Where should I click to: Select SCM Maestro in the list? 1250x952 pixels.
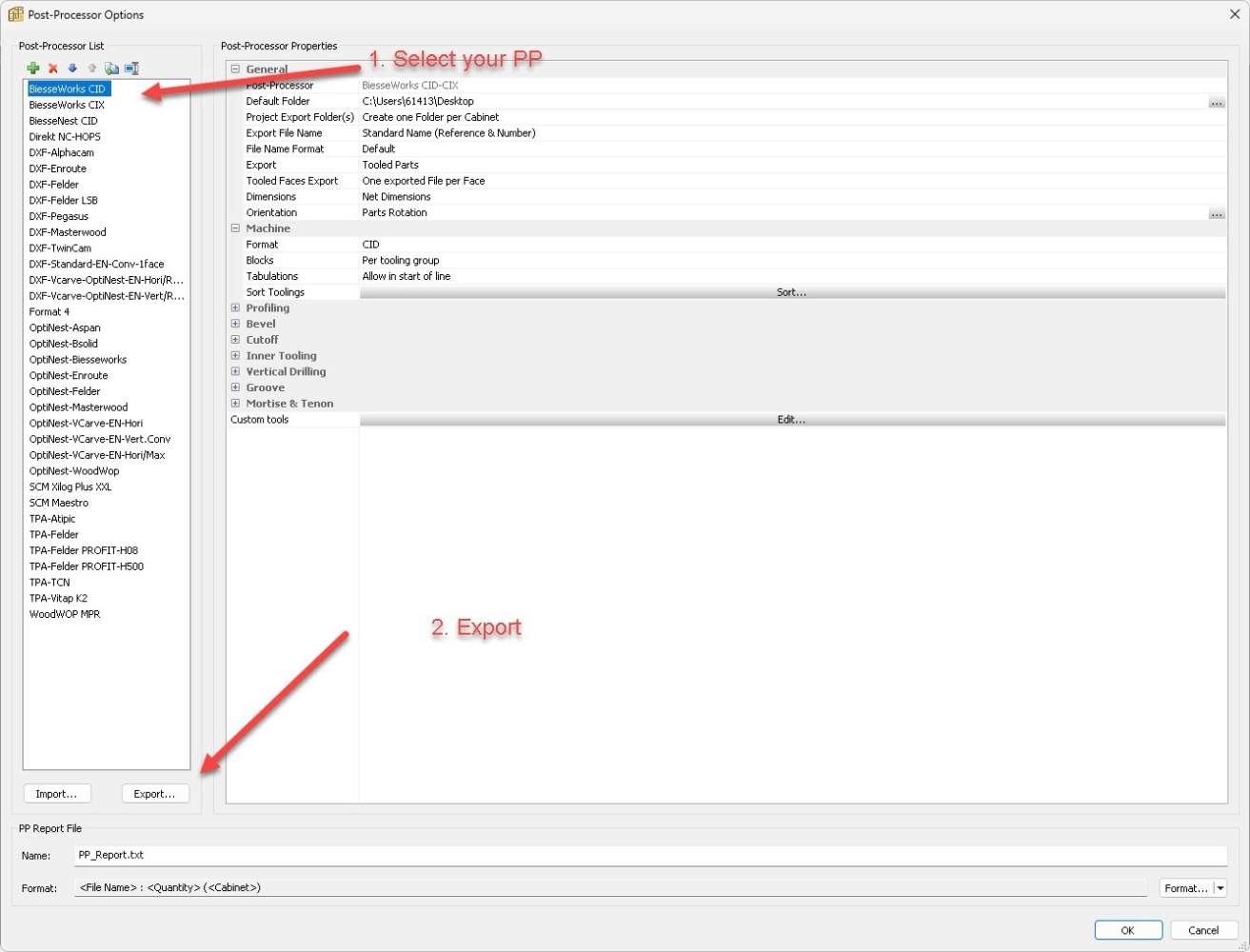click(x=58, y=503)
